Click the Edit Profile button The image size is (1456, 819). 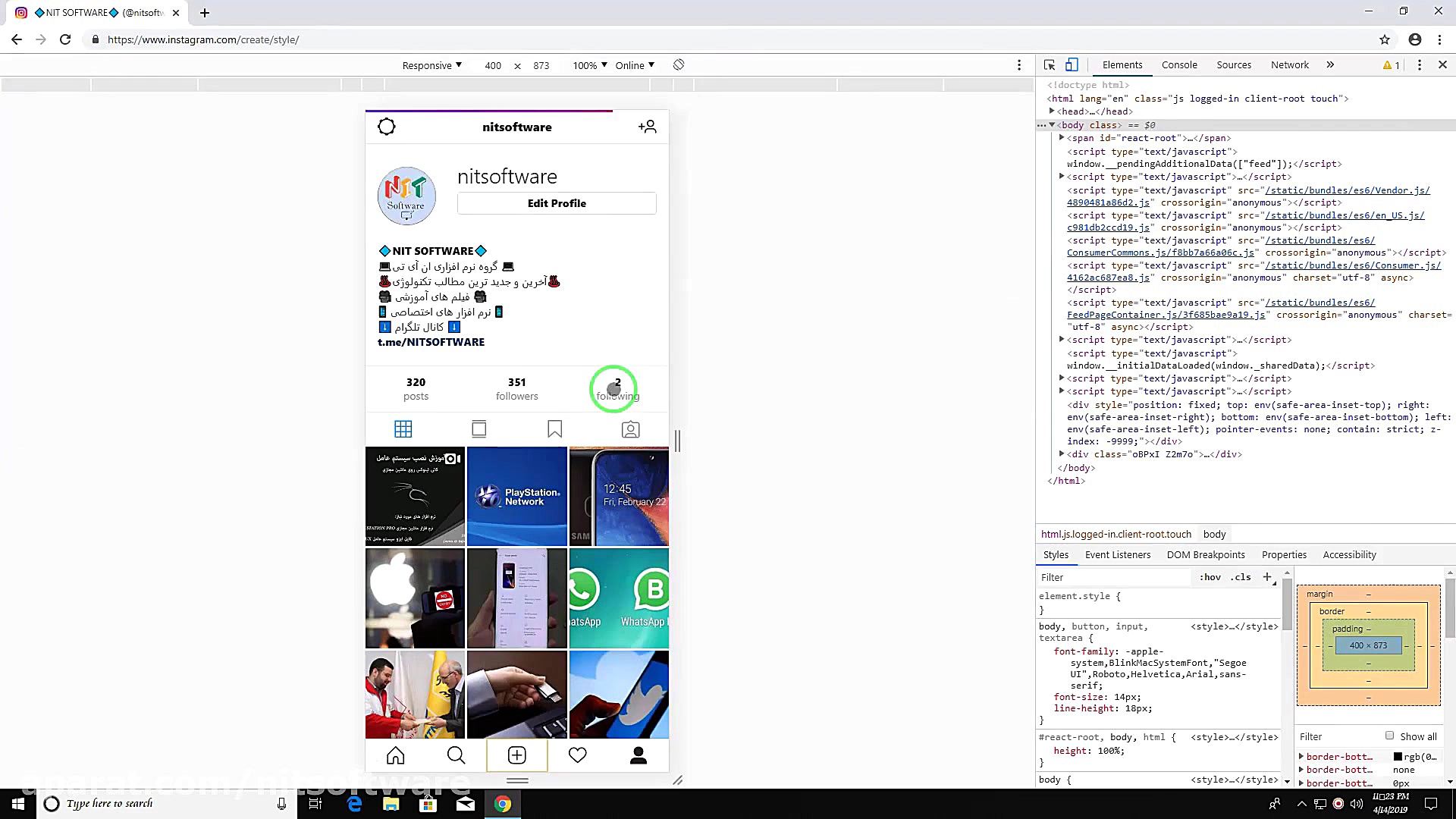click(x=557, y=203)
